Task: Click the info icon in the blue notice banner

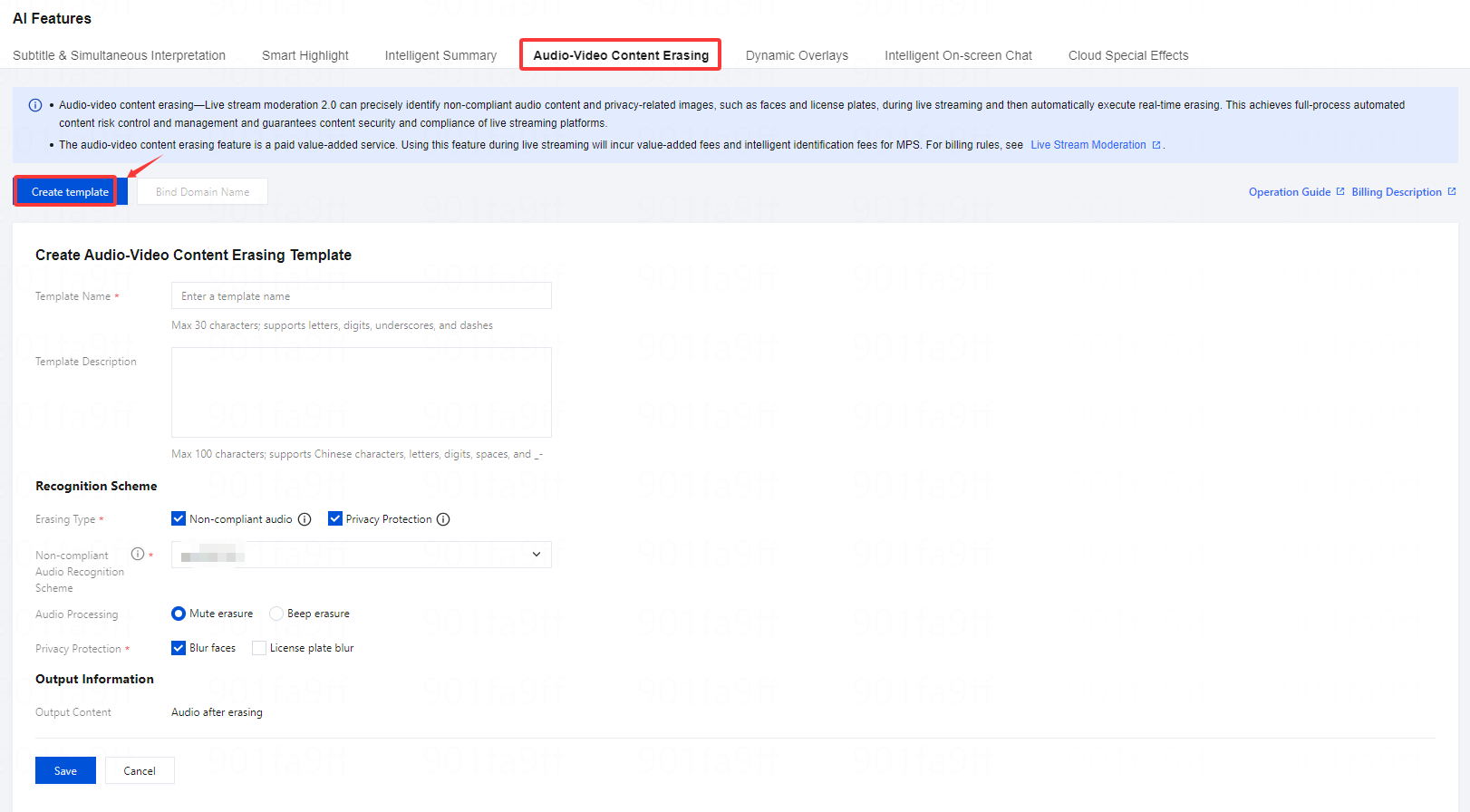Action: 35,105
